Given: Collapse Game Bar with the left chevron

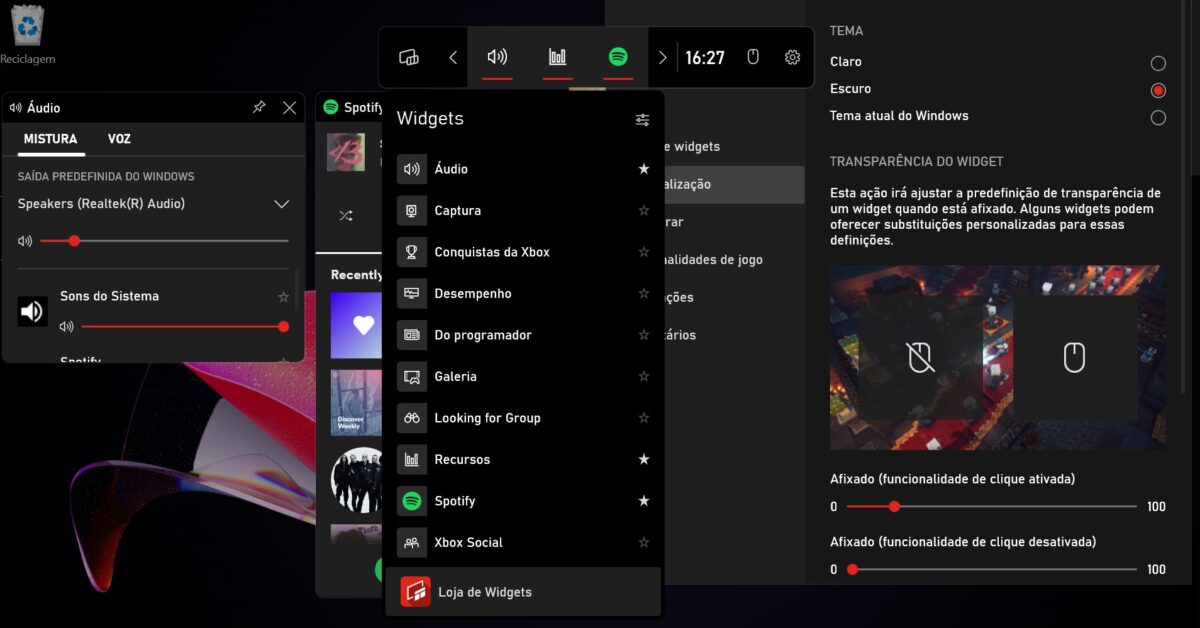Looking at the screenshot, I should click(452, 57).
